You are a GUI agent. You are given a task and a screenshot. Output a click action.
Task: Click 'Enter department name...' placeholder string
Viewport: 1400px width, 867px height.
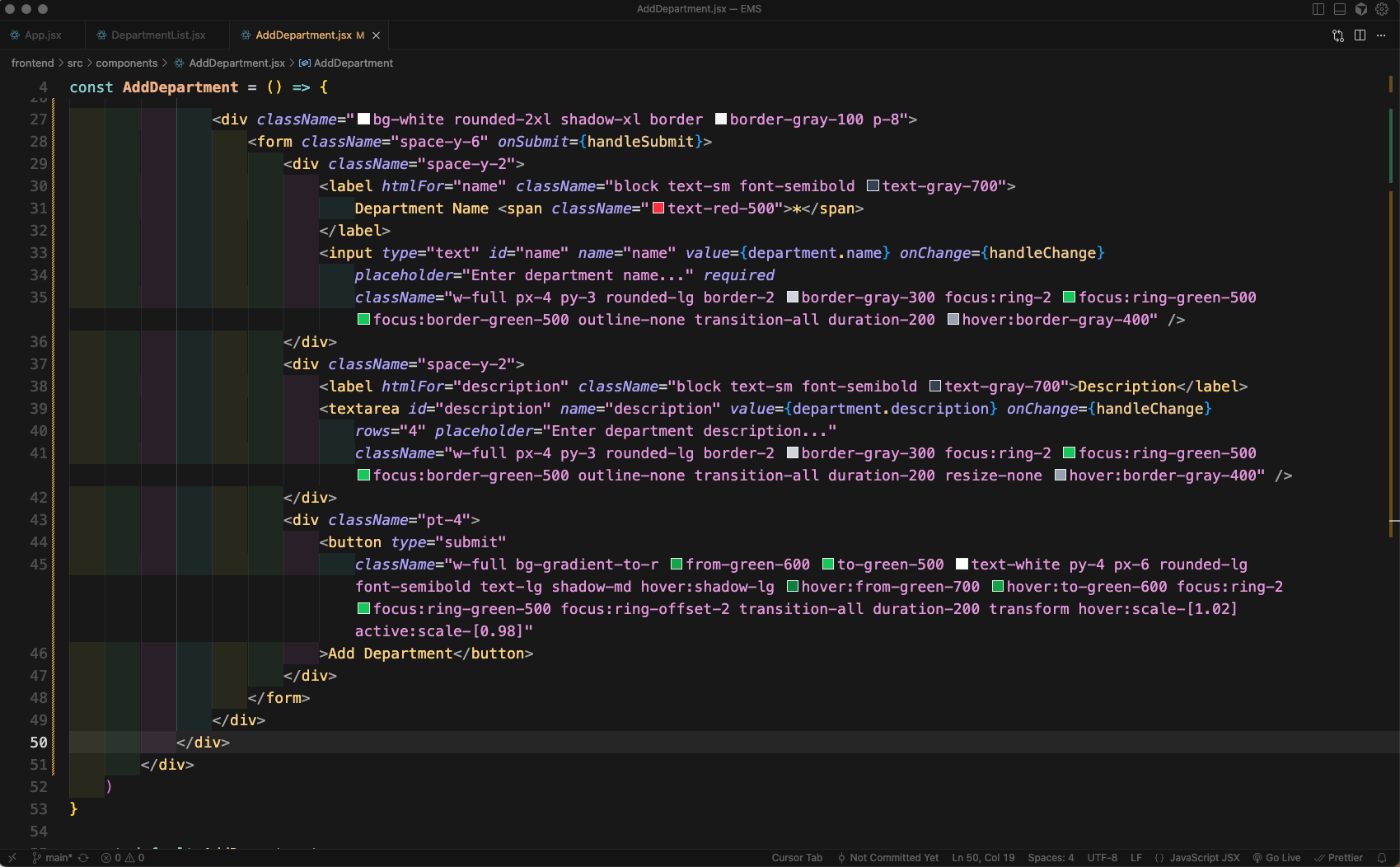tap(578, 275)
